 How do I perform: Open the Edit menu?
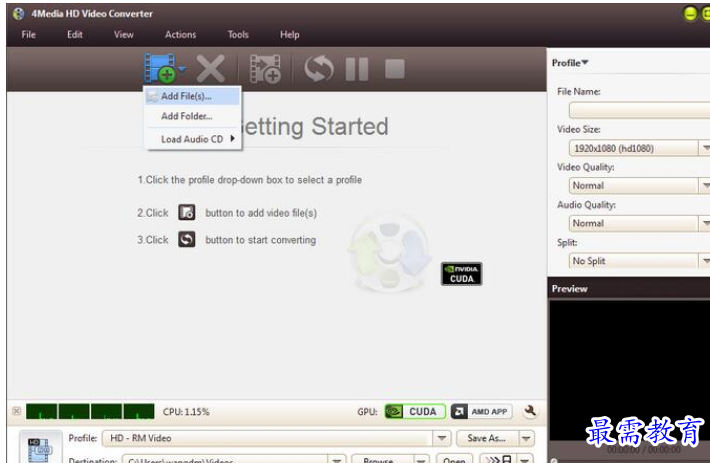click(75, 34)
